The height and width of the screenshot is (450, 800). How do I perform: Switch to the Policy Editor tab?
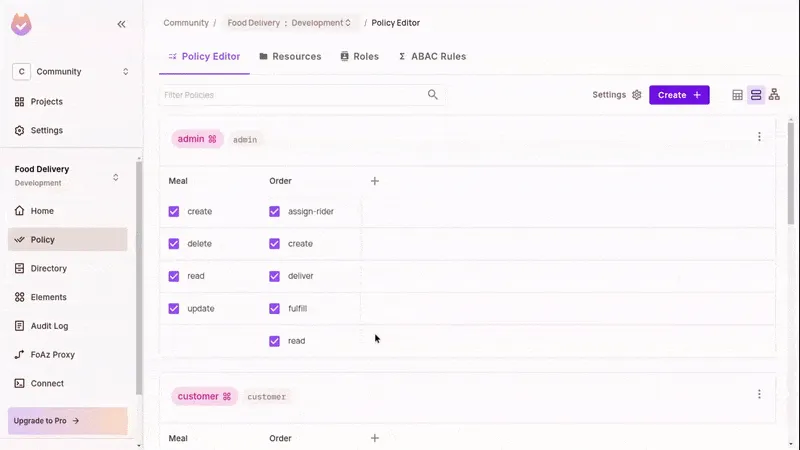coord(204,57)
